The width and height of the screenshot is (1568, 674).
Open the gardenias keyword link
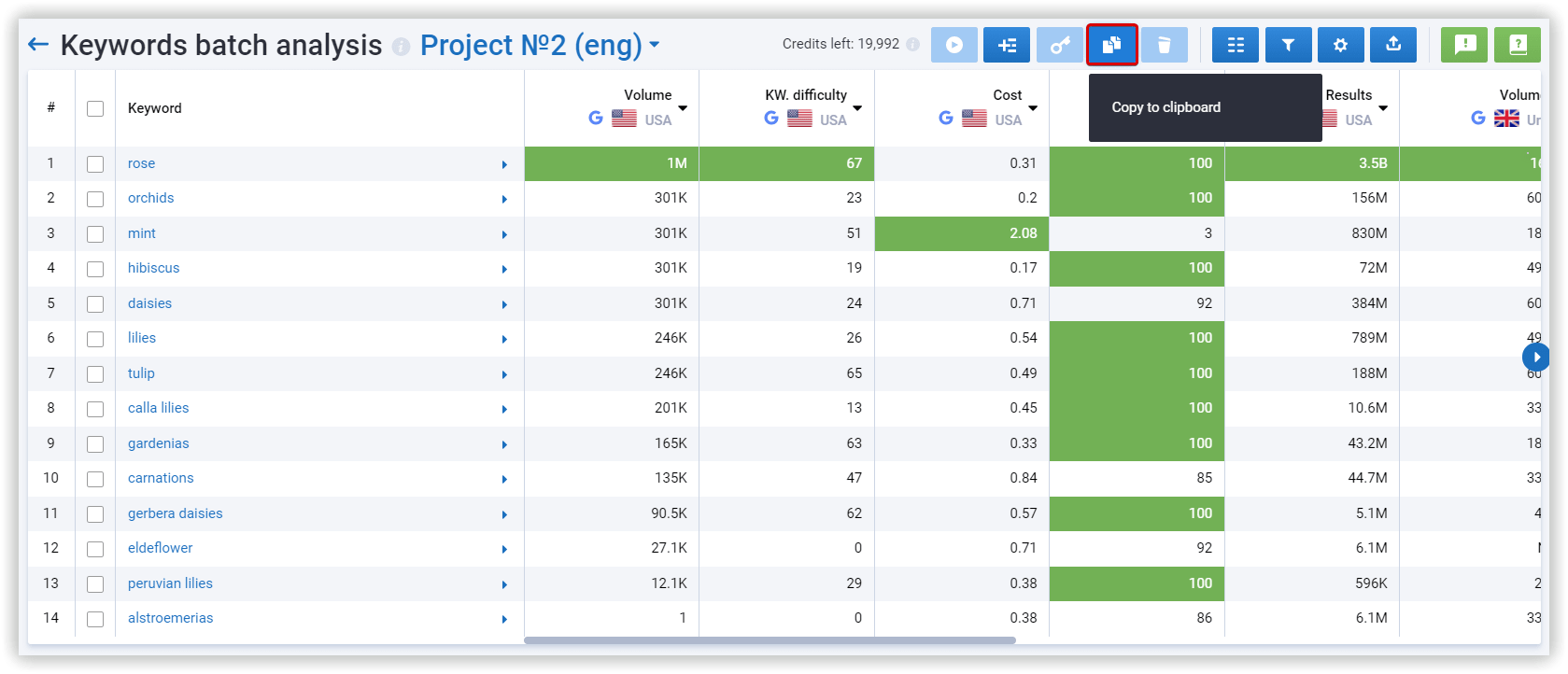[159, 443]
